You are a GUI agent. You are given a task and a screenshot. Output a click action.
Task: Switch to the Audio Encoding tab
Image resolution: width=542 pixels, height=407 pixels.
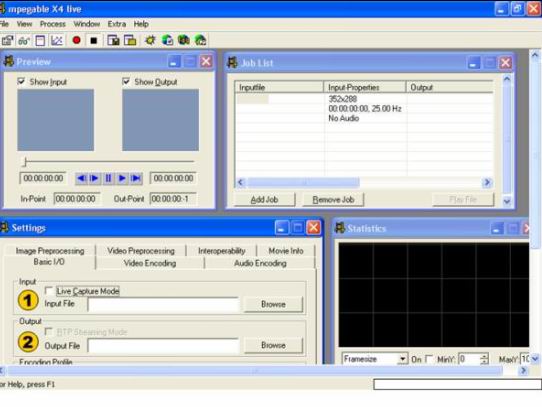tap(260, 263)
